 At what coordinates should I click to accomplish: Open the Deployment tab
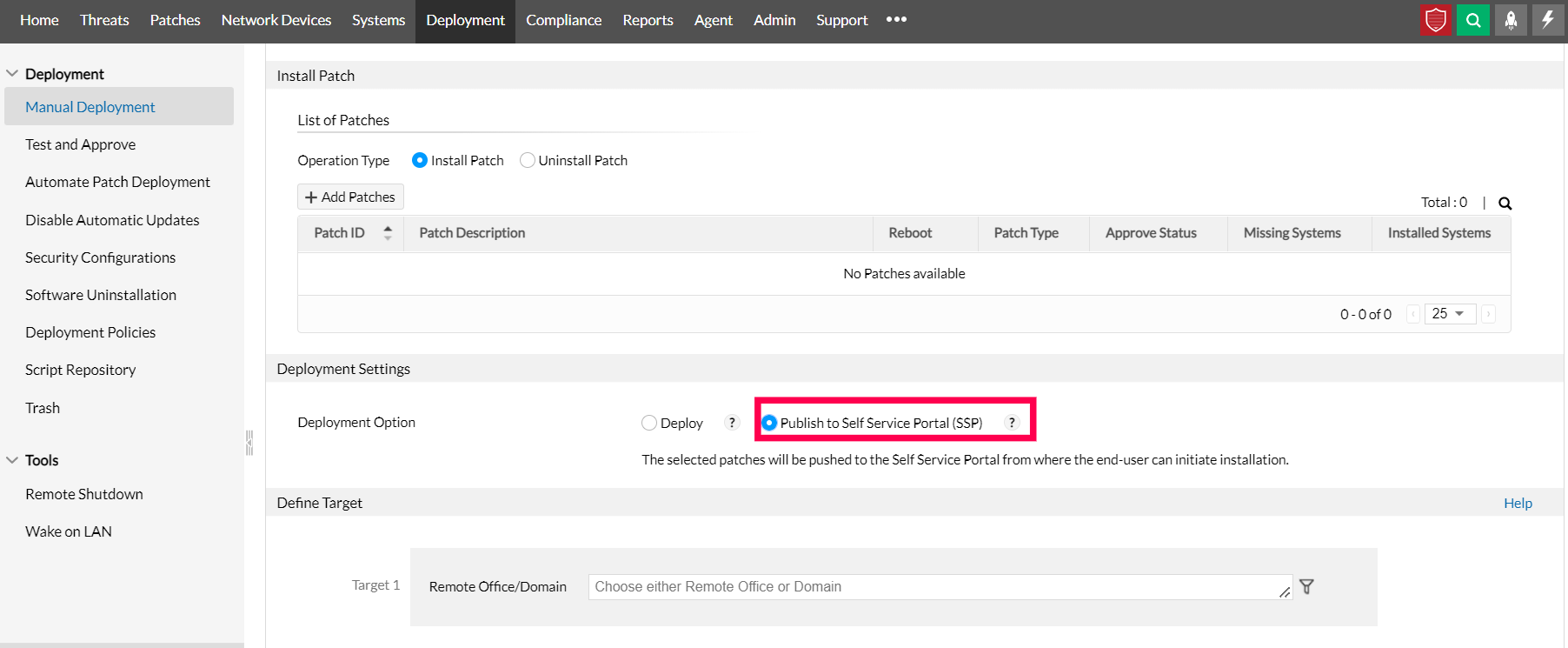point(465,20)
